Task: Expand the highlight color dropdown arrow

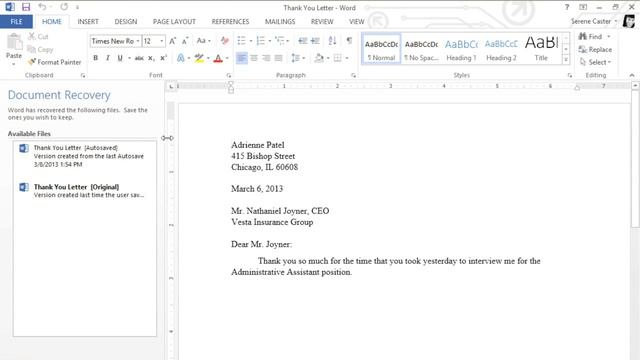Action: tap(208, 58)
